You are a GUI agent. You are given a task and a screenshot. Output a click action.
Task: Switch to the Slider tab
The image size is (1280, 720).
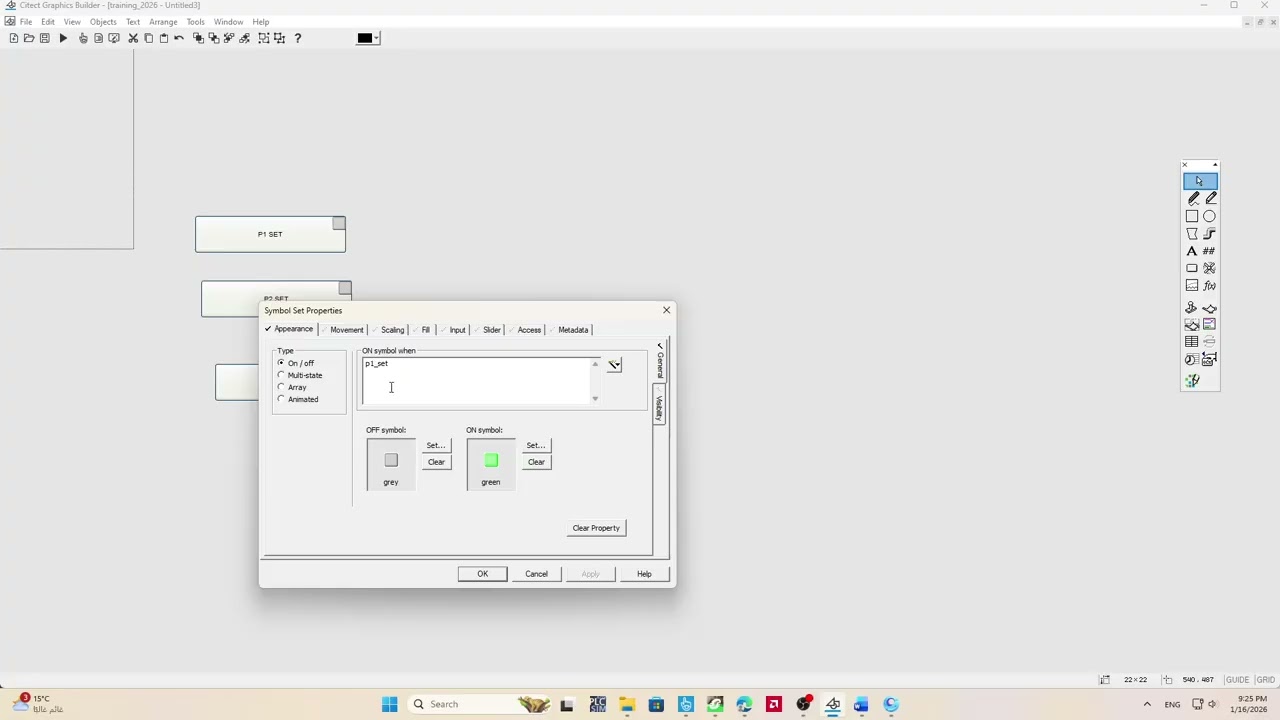[491, 330]
